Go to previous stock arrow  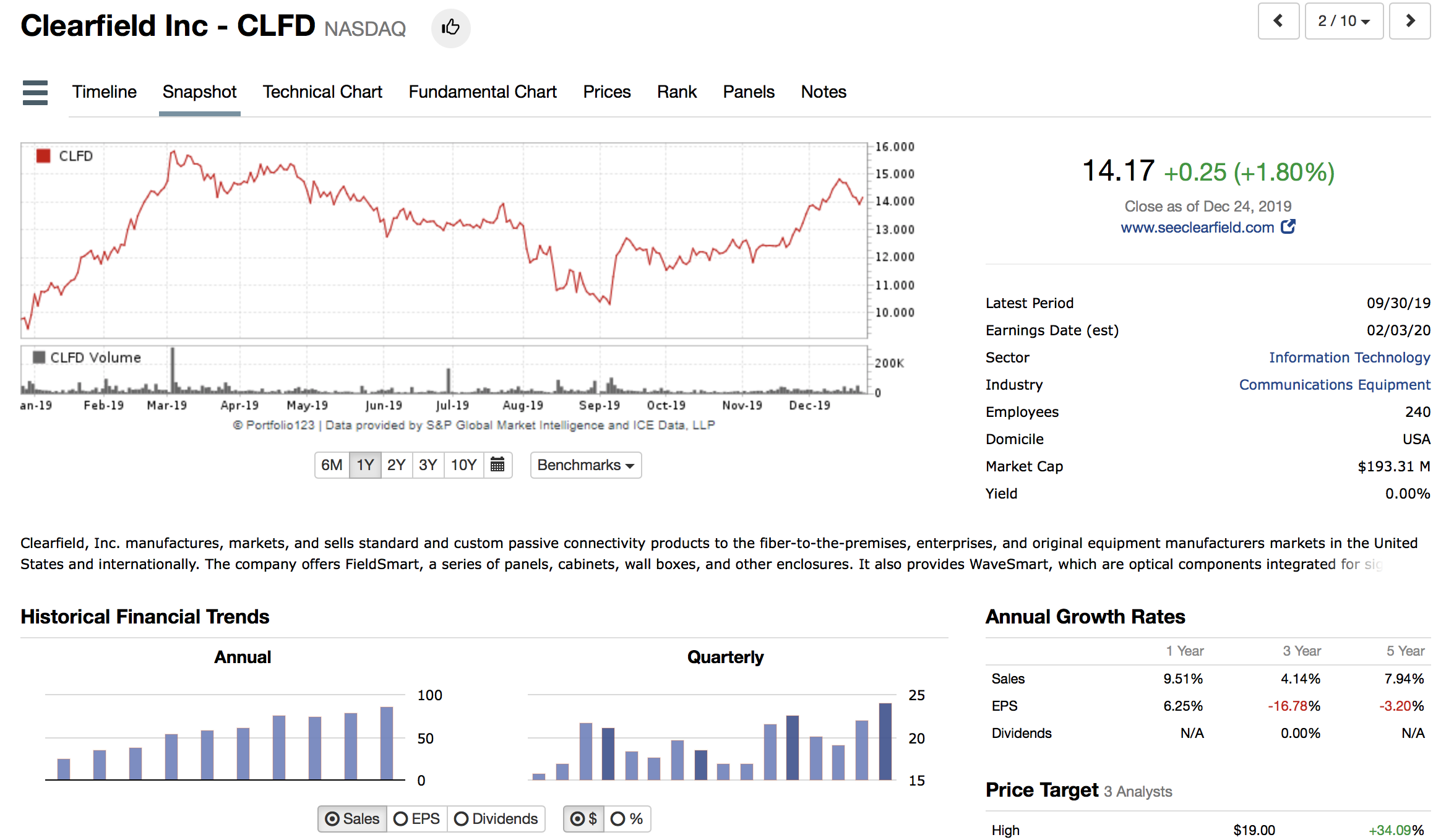pyautogui.click(x=1278, y=22)
